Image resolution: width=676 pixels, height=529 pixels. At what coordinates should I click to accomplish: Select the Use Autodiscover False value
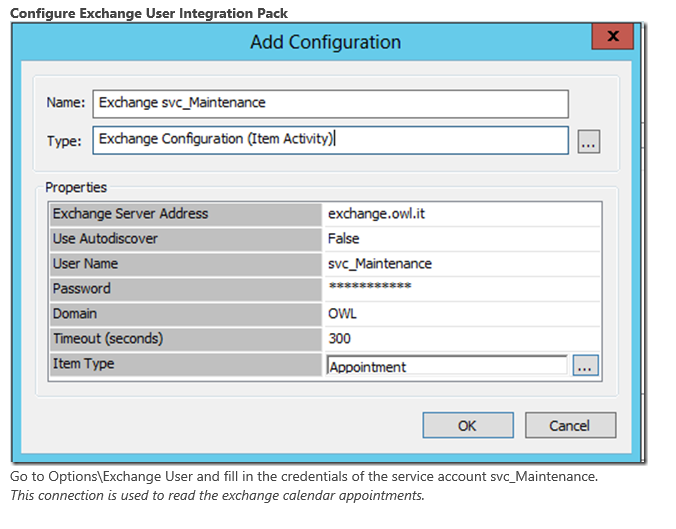click(462, 239)
